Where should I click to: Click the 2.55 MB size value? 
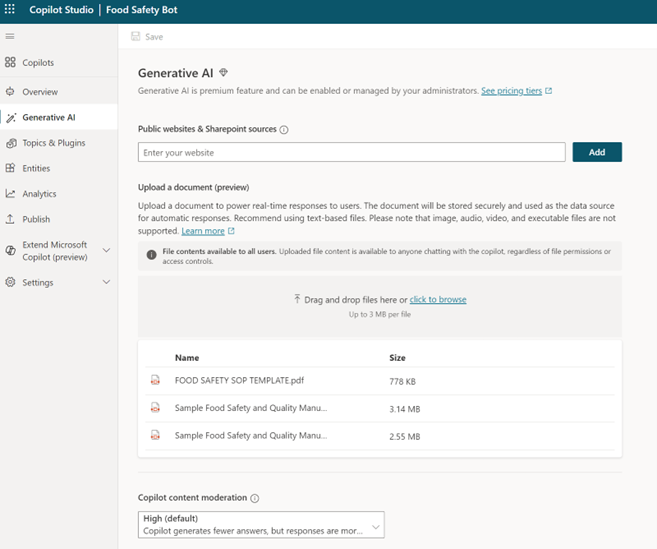pos(404,437)
